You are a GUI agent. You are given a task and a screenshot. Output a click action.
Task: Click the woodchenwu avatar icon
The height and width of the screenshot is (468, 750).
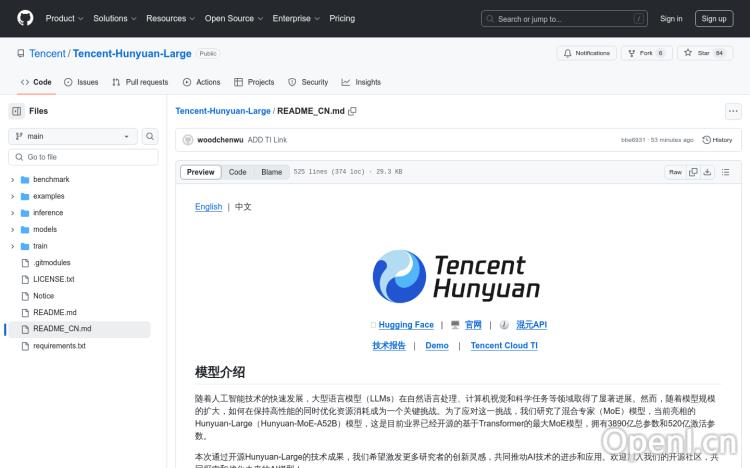coord(188,140)
